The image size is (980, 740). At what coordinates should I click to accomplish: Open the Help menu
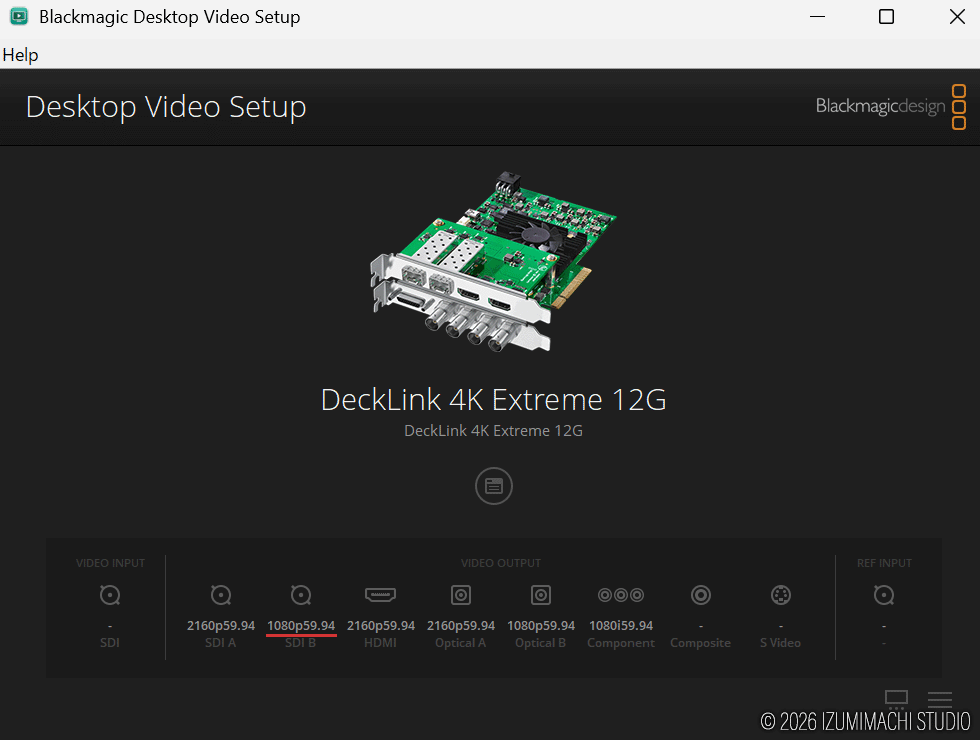coord(20,55)
